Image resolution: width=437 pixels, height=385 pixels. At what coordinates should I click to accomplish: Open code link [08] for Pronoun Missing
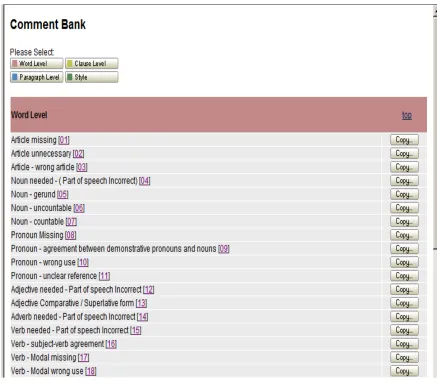point(71,235)
